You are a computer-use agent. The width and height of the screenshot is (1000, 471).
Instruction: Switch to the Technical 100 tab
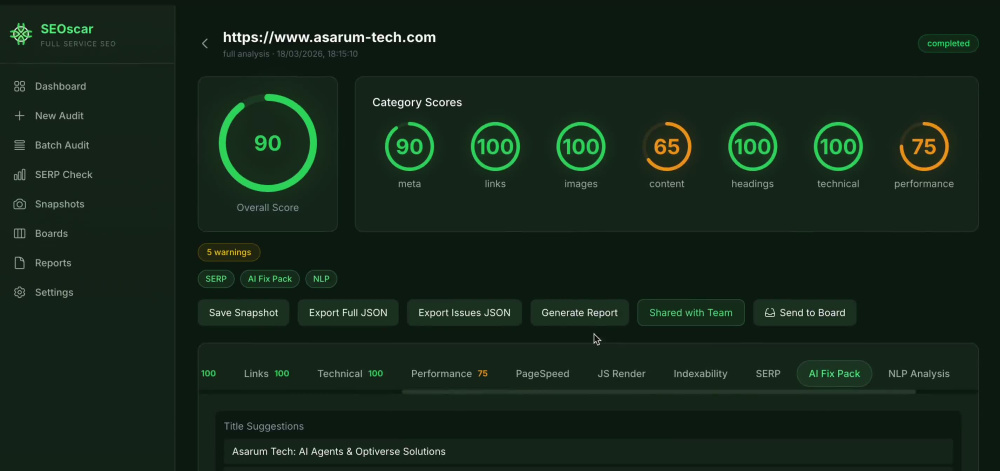350,373
